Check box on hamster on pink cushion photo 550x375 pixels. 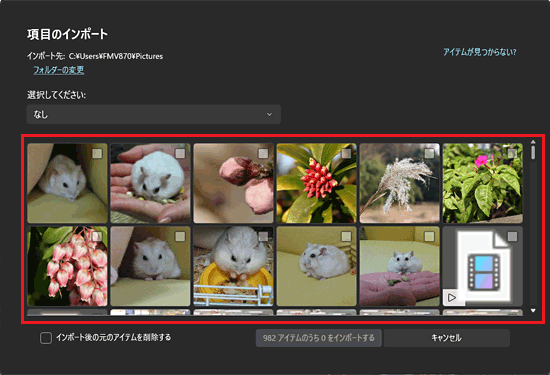pyautogui.click(x=429, y=237)
